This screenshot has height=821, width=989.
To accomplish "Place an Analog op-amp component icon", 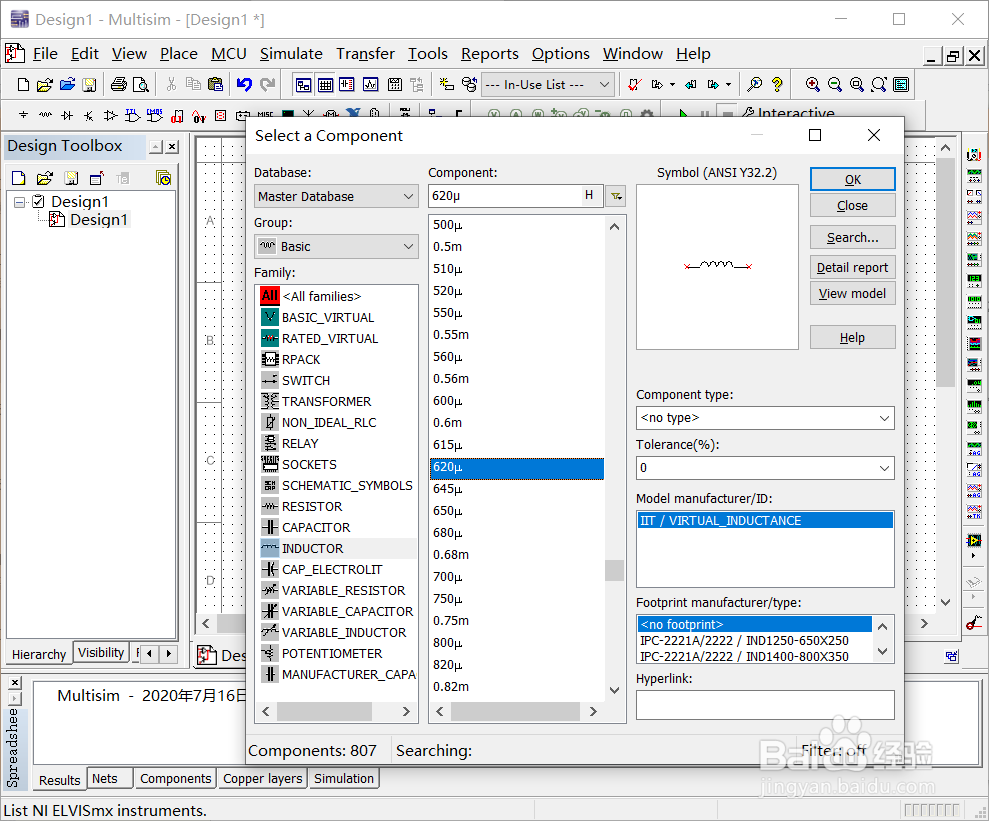I will [110, 115].
